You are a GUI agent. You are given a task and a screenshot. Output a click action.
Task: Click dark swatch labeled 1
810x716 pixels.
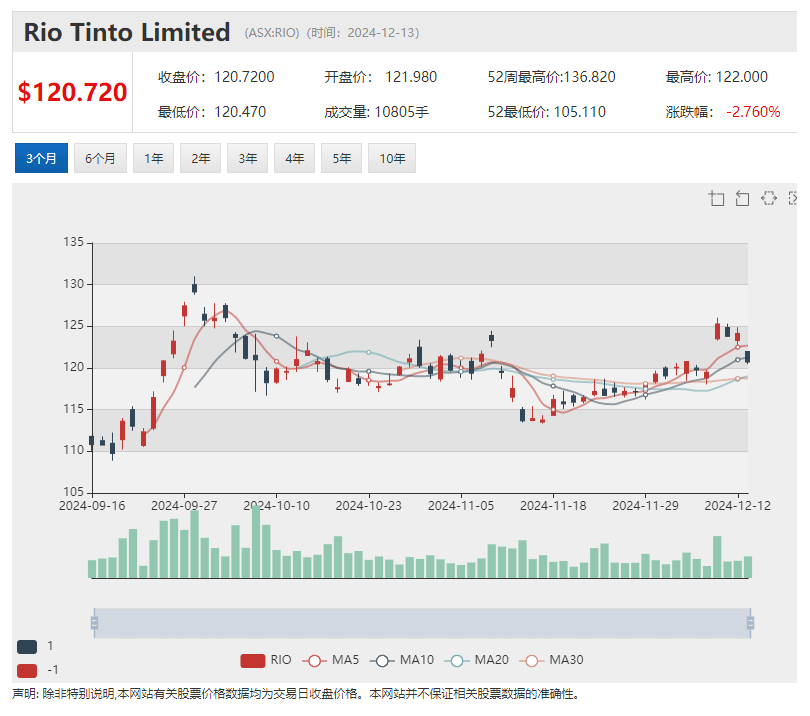[27, 646]
